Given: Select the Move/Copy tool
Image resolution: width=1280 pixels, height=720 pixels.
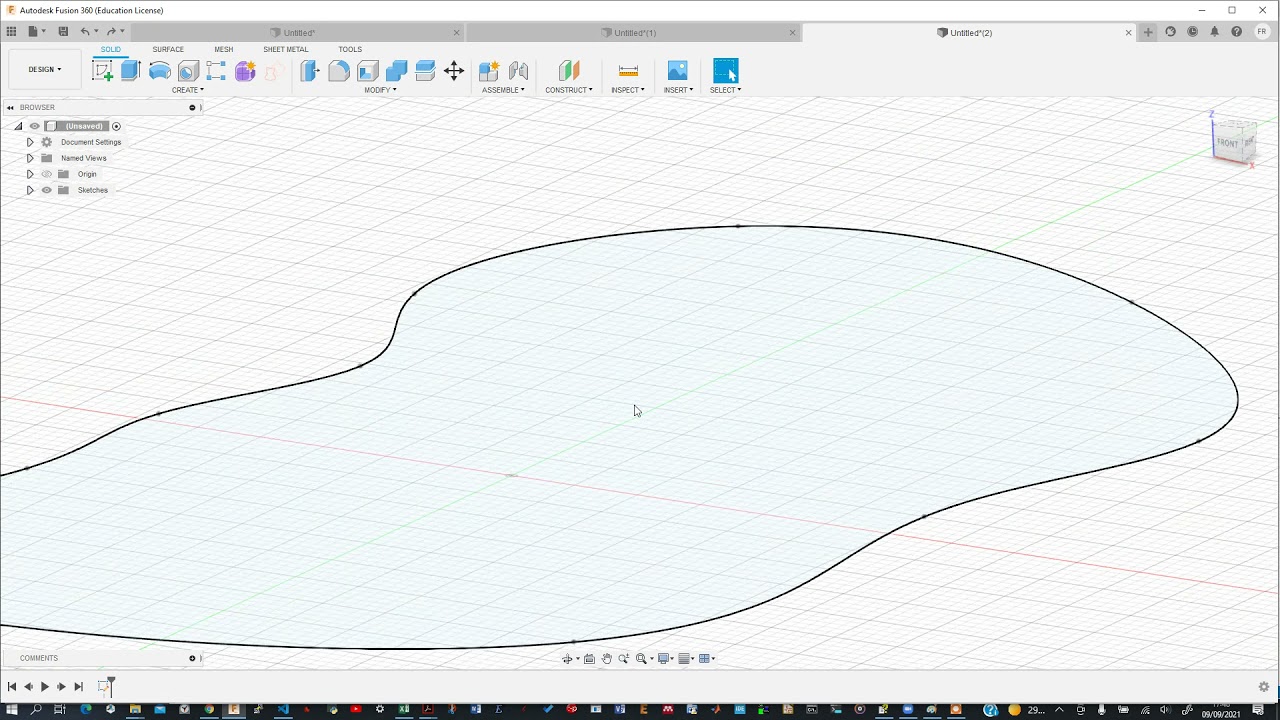Looking at the screenshot, I should [454, 71].
